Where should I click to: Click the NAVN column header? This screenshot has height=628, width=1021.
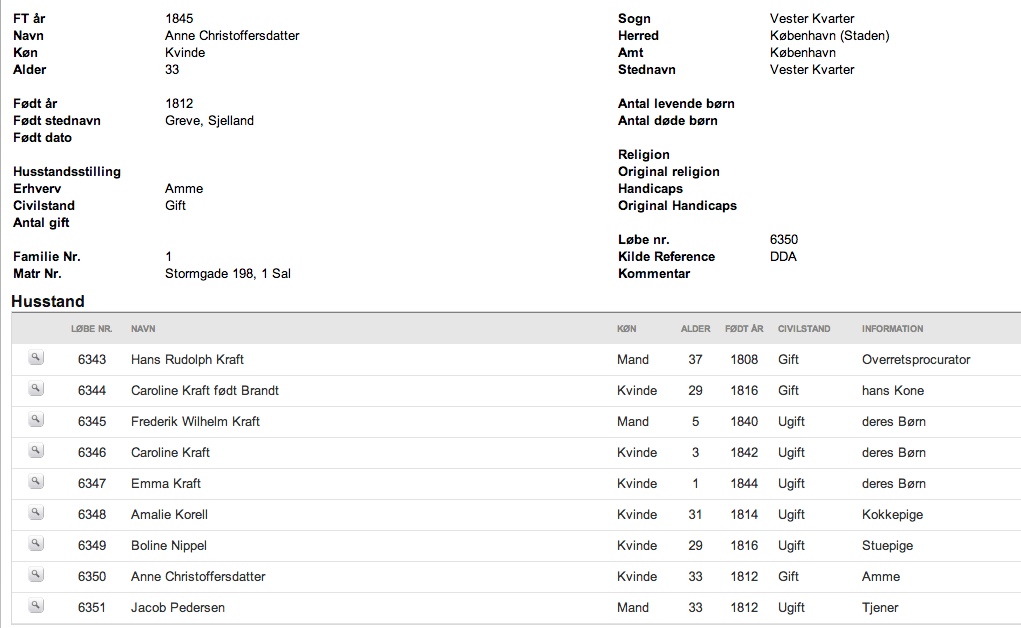143,329
